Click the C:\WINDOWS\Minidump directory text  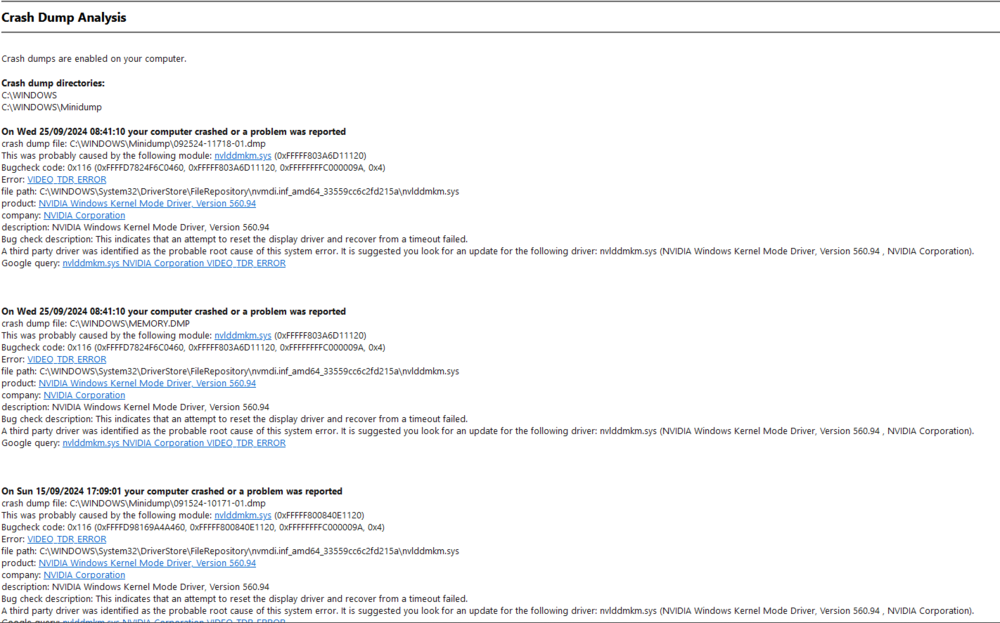[x=51, y=107]
